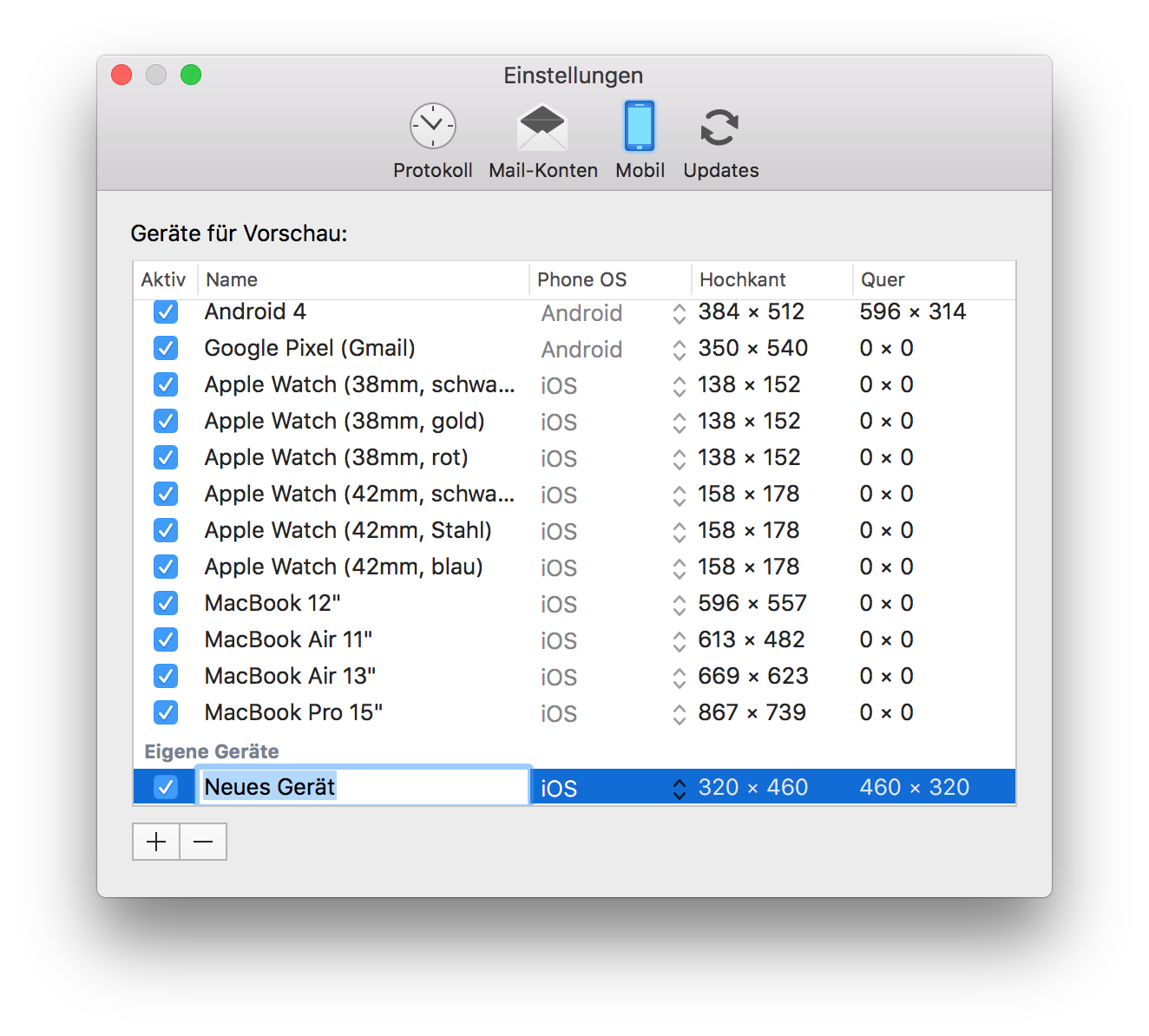The height and width of the screenshot is (1036, 1149).
Task: Toggle the MacBook Air 13" checkbox
Action: tap(166, 676)
